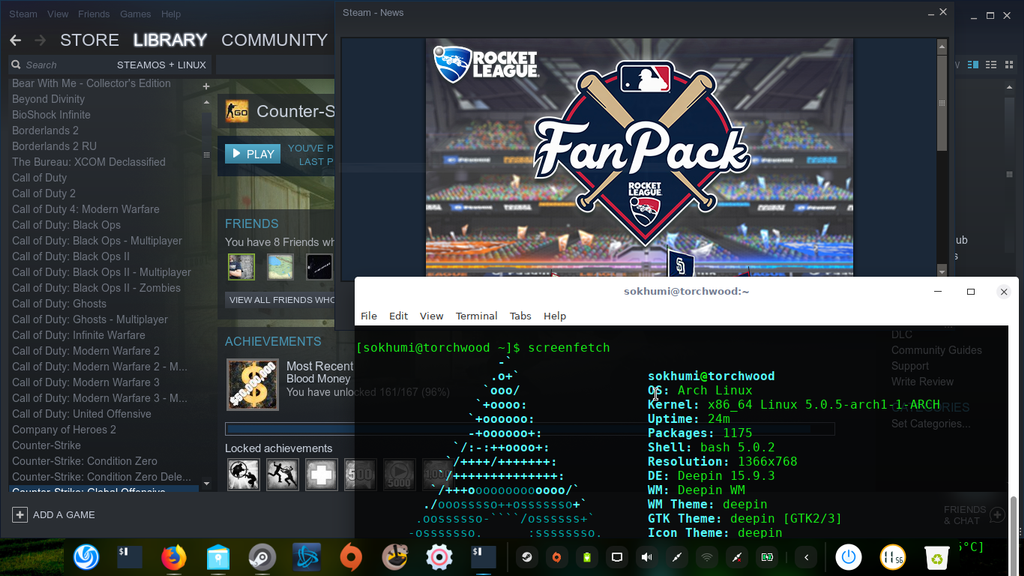Open the terminal's Edit menu
The height and width of the screenshot is (576, 1024).
pos(398,316)
